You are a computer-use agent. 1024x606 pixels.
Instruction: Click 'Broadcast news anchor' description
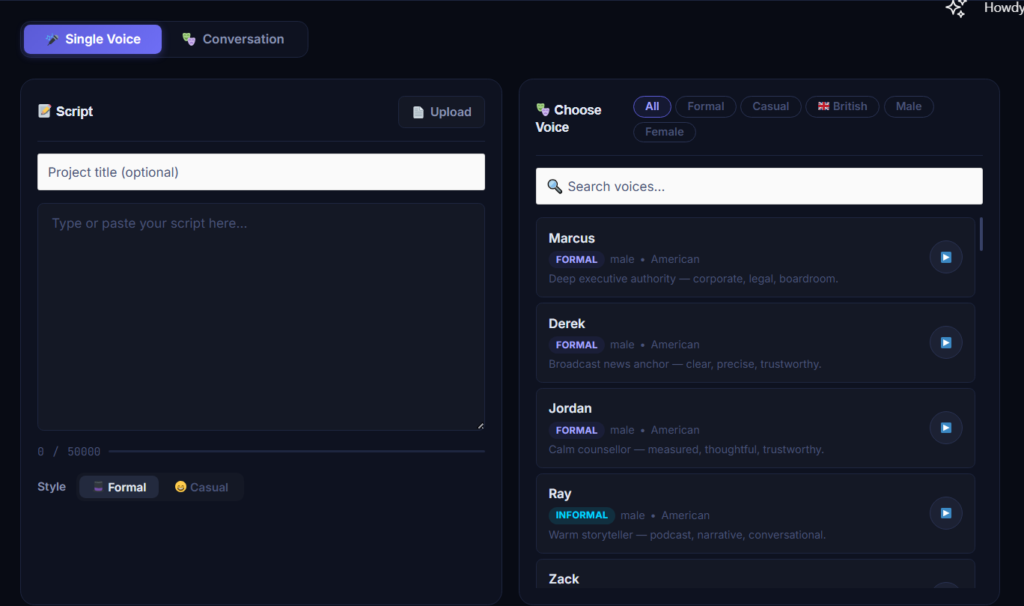[x=684, y=364]
